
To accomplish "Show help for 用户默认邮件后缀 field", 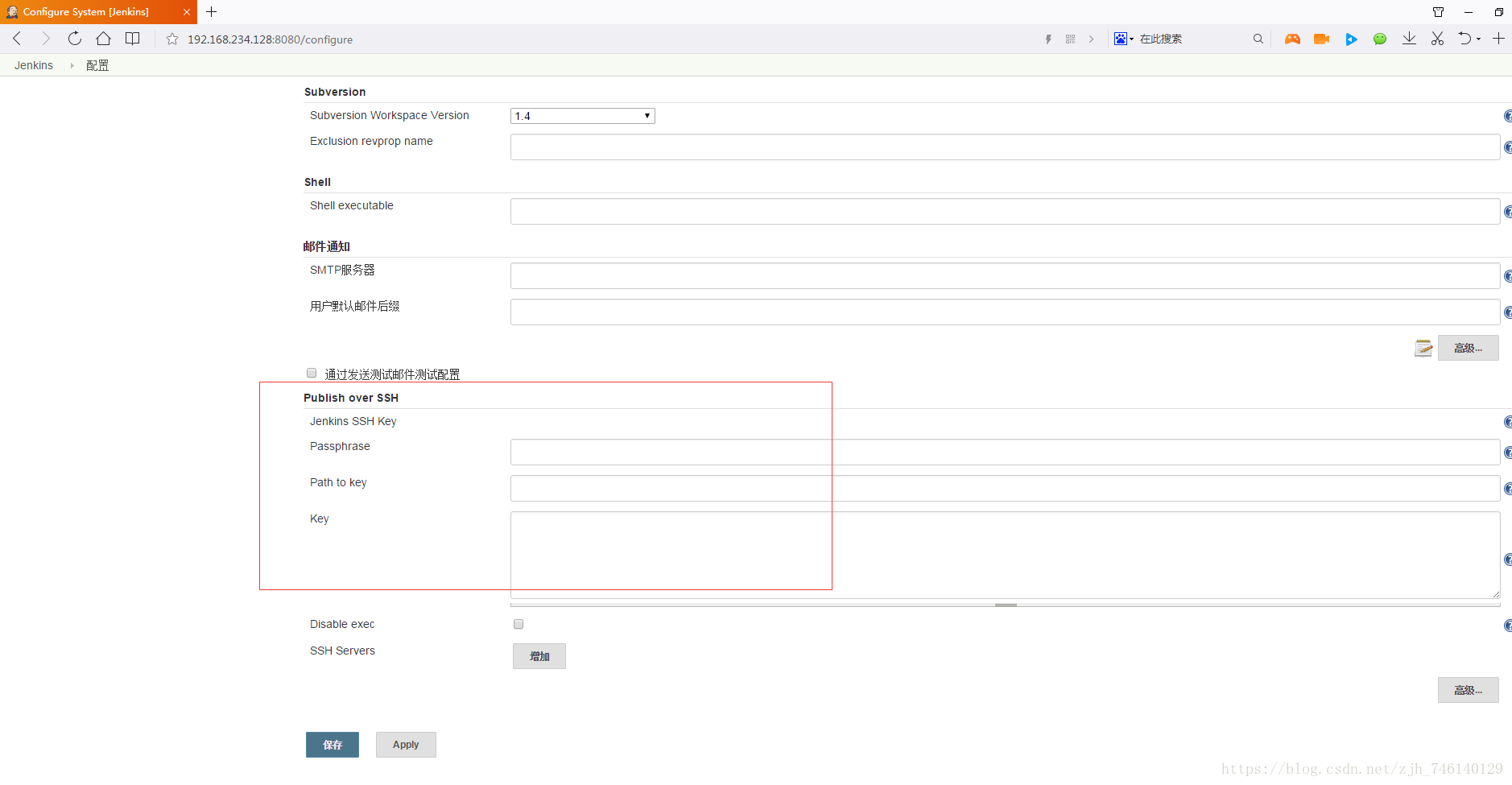I will 1507,312.
